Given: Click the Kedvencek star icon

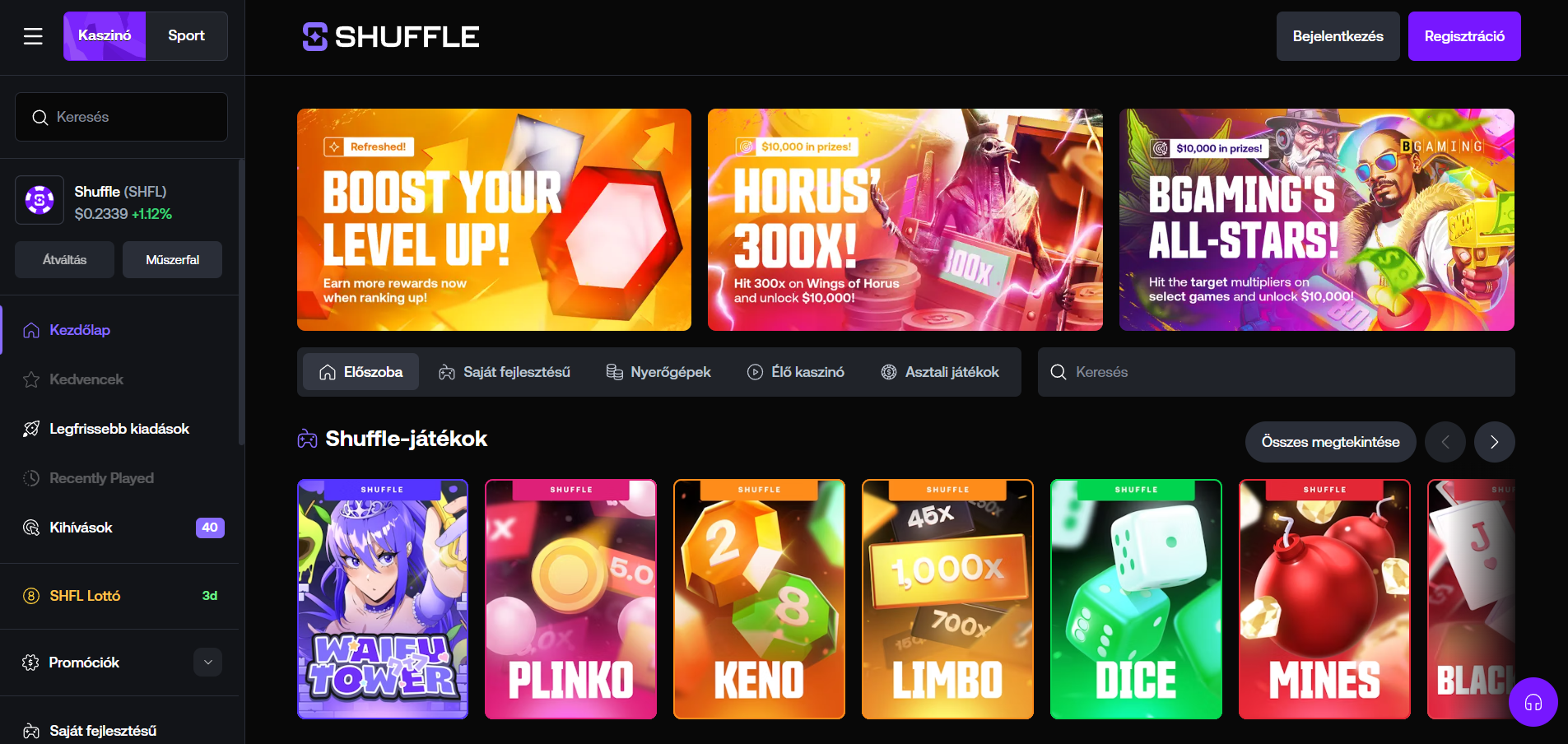Looking at the screenshot, I should pyautogui.click(x=31, y=379).
